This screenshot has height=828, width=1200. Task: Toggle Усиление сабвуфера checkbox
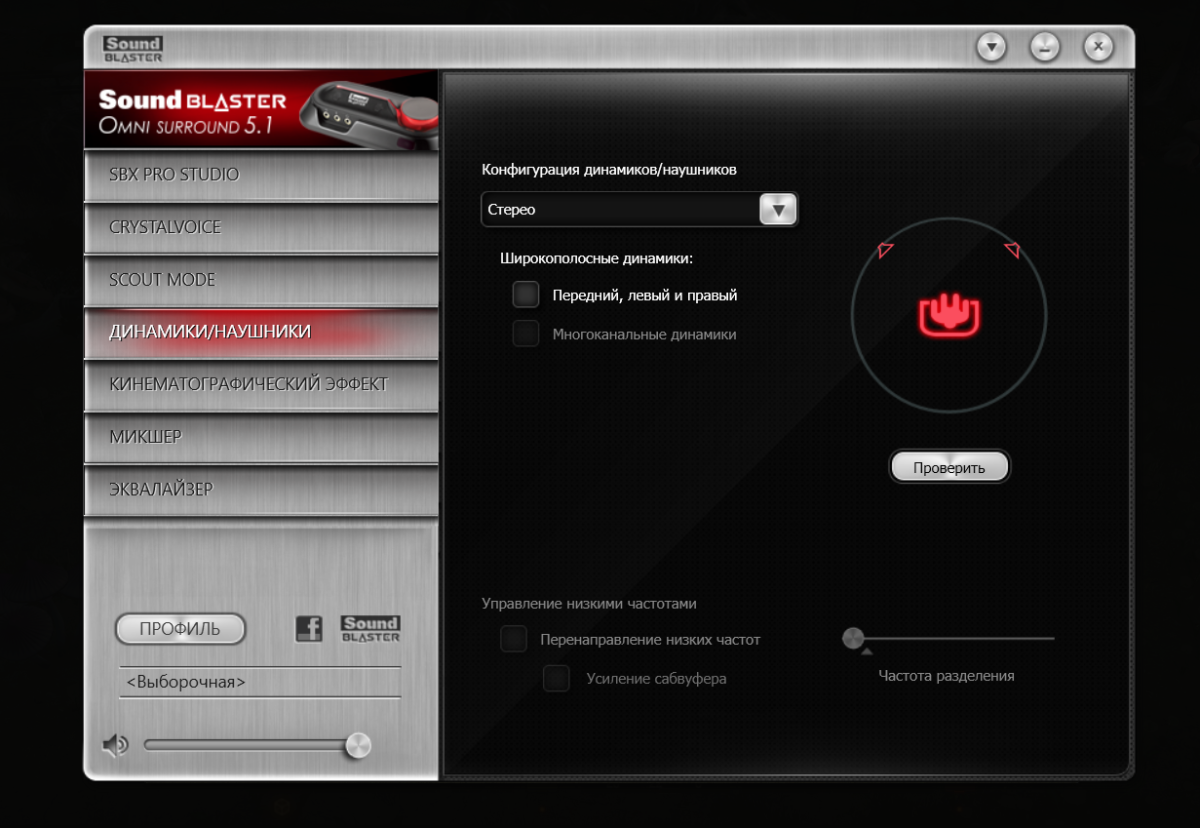coord(556,678)
